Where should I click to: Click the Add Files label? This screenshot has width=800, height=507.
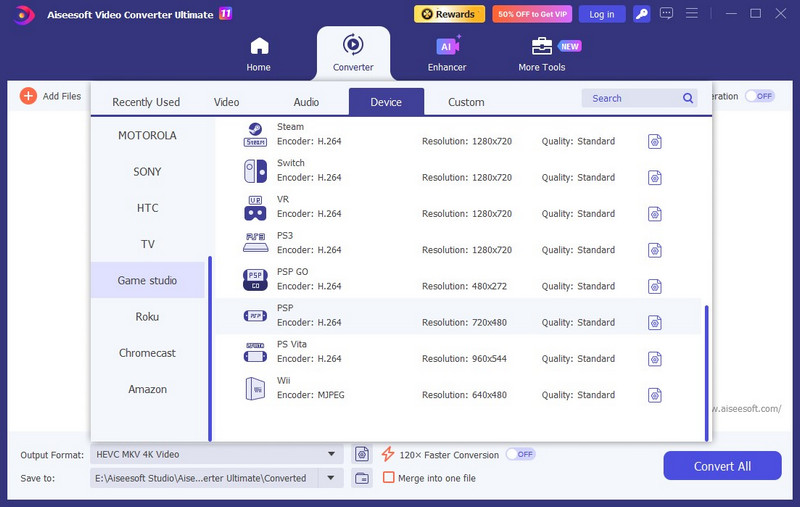(x=62, y=96)
